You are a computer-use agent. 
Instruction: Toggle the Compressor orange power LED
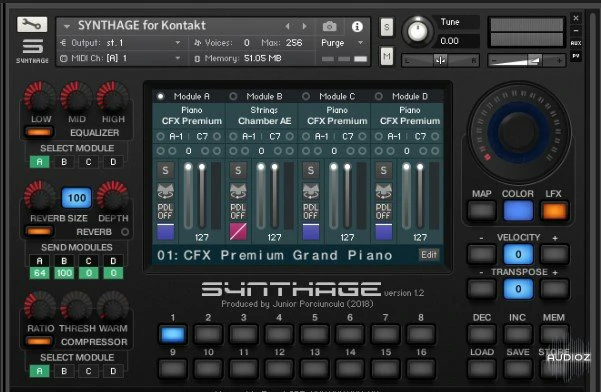pos(39,341)
